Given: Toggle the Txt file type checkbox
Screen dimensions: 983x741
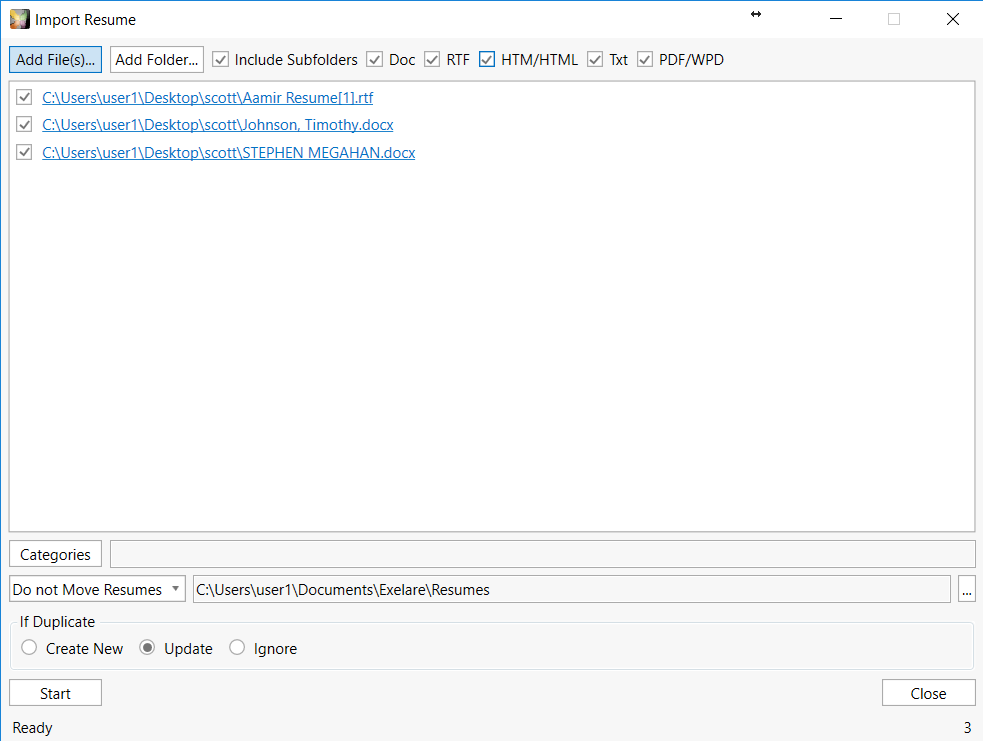Looking at the screenshot, I should 595,60.
